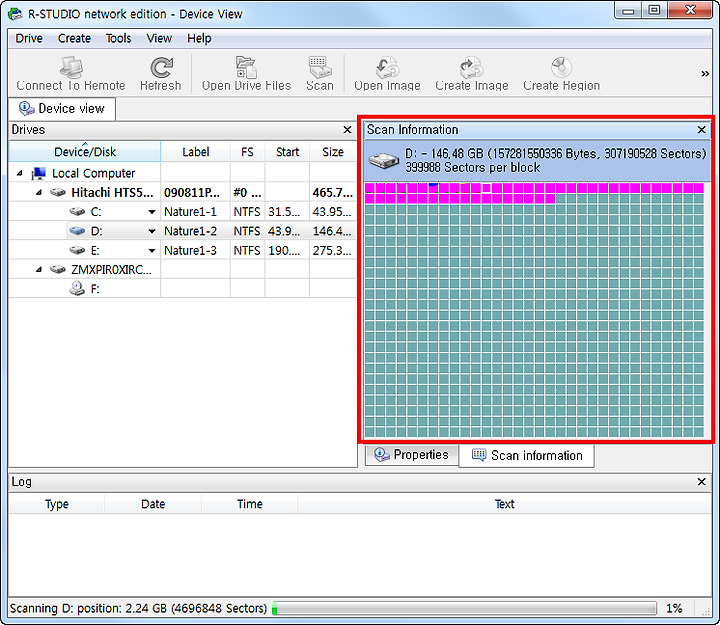Minimize the R-STUDIO window
This screenshot has height=625, width=720.
(628, 11)
